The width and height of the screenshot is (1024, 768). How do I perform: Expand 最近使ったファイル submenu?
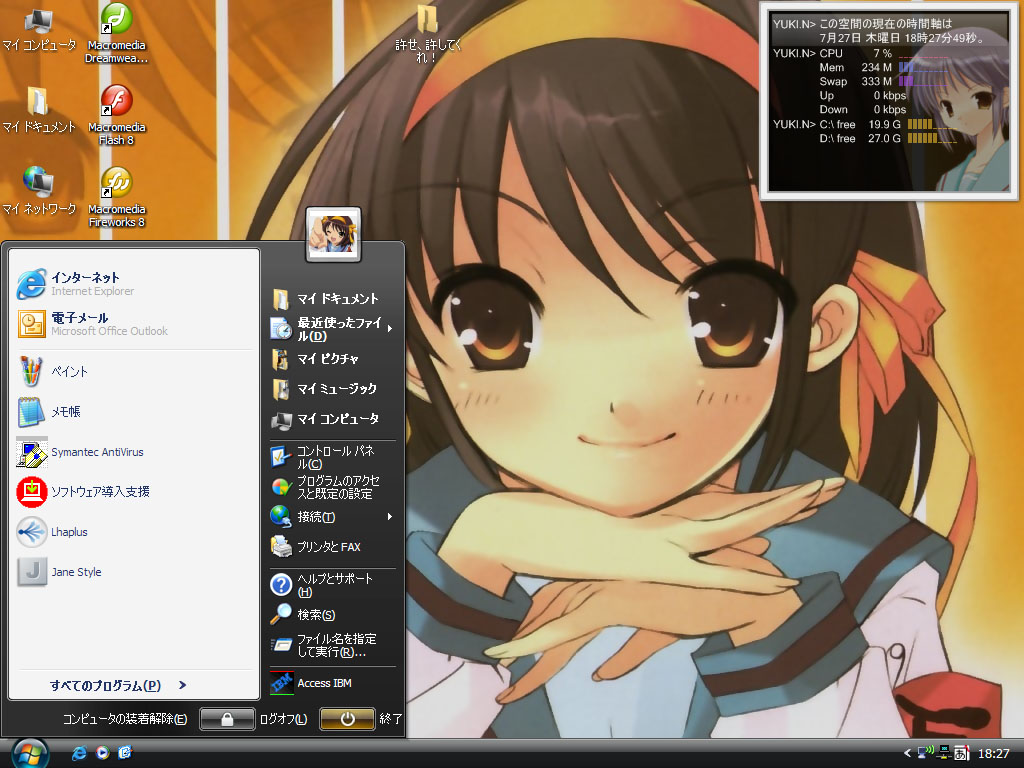[332, 328]
